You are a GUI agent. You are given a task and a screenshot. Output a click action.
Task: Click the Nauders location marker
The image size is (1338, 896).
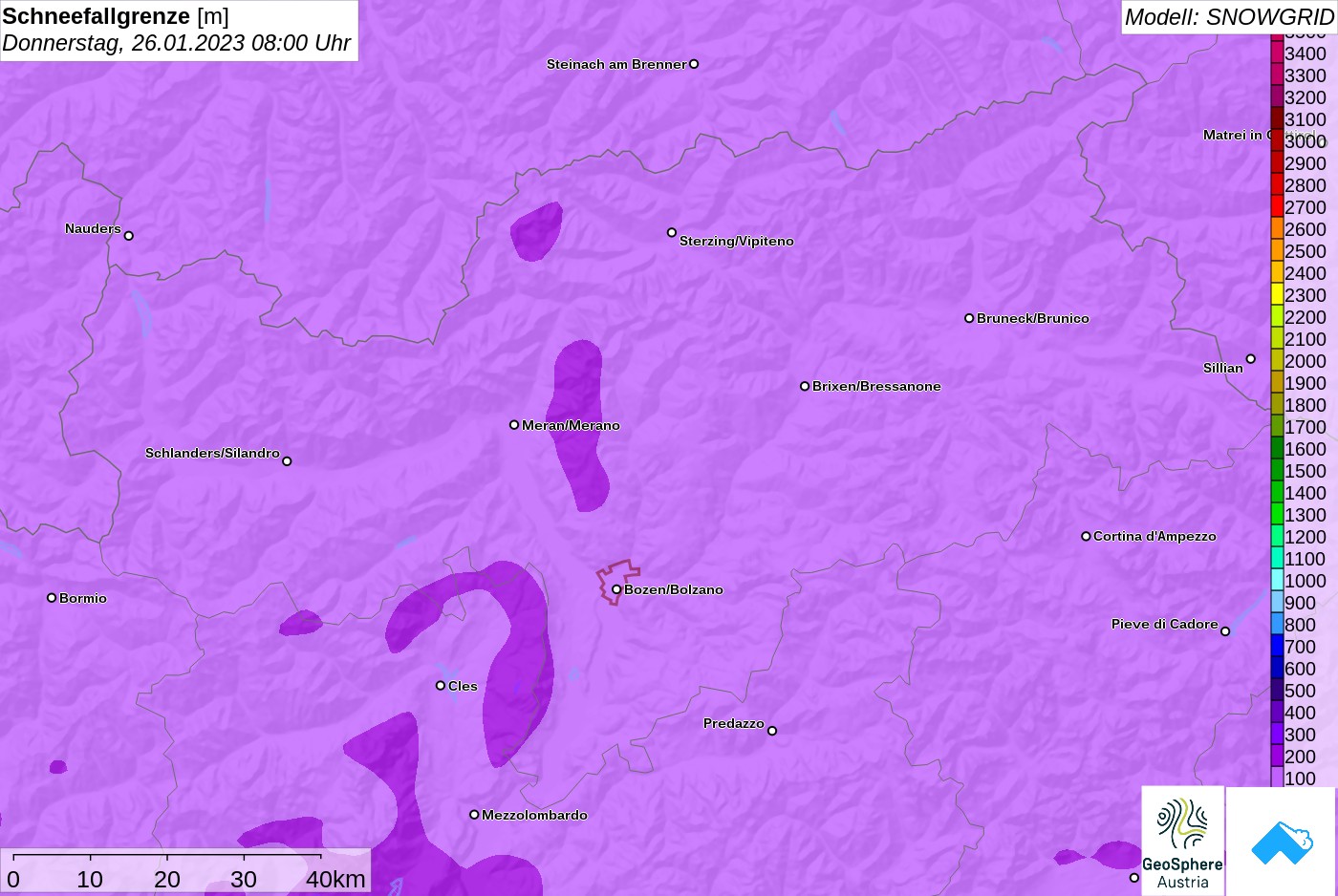[x=129, y=236]
